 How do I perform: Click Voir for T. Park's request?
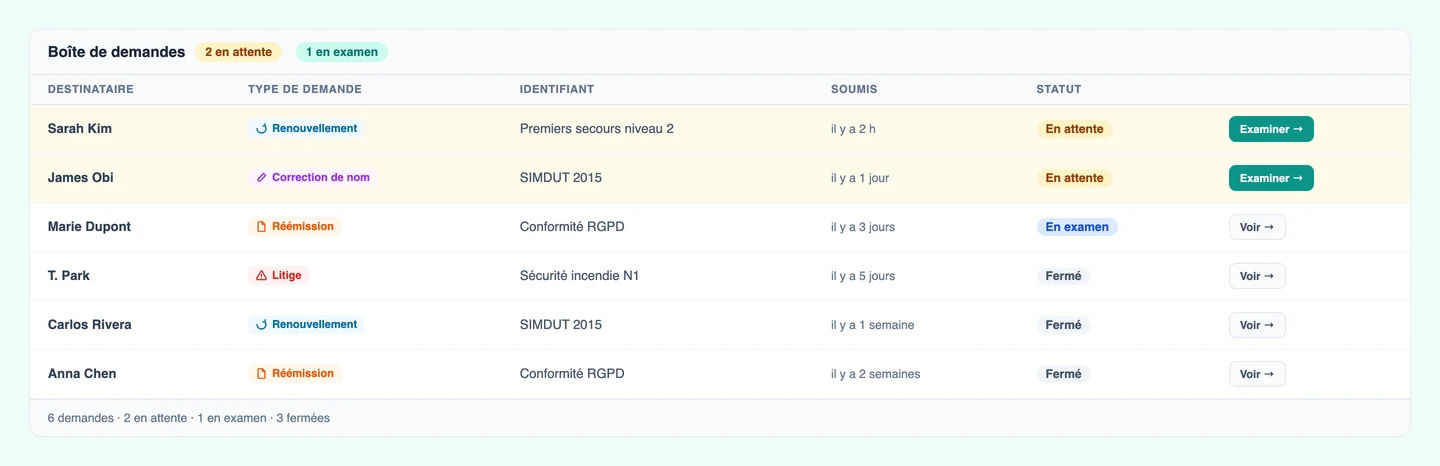pyautogui.click(x=1257, y=276)
